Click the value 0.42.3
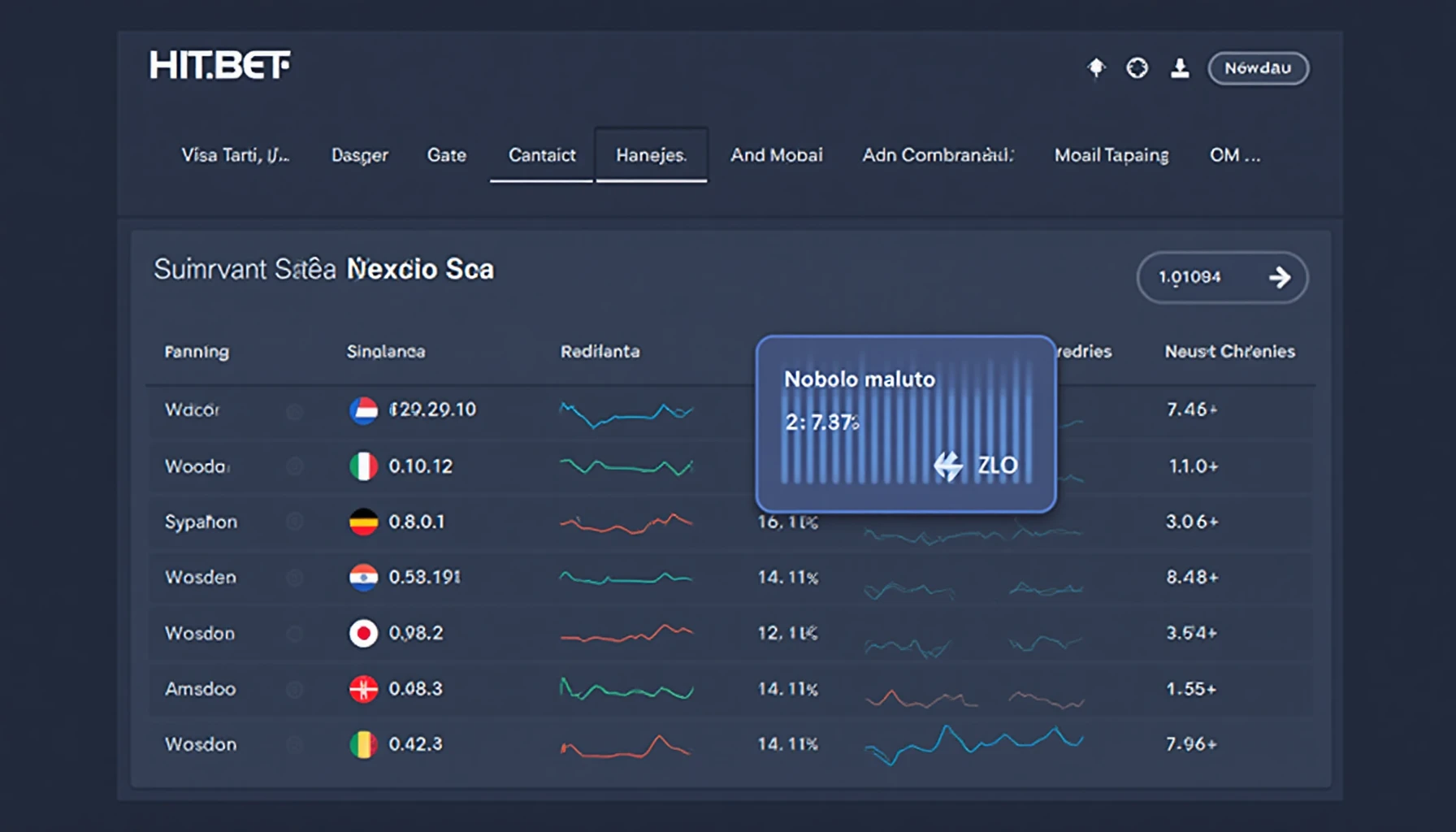 click(415, 744)
